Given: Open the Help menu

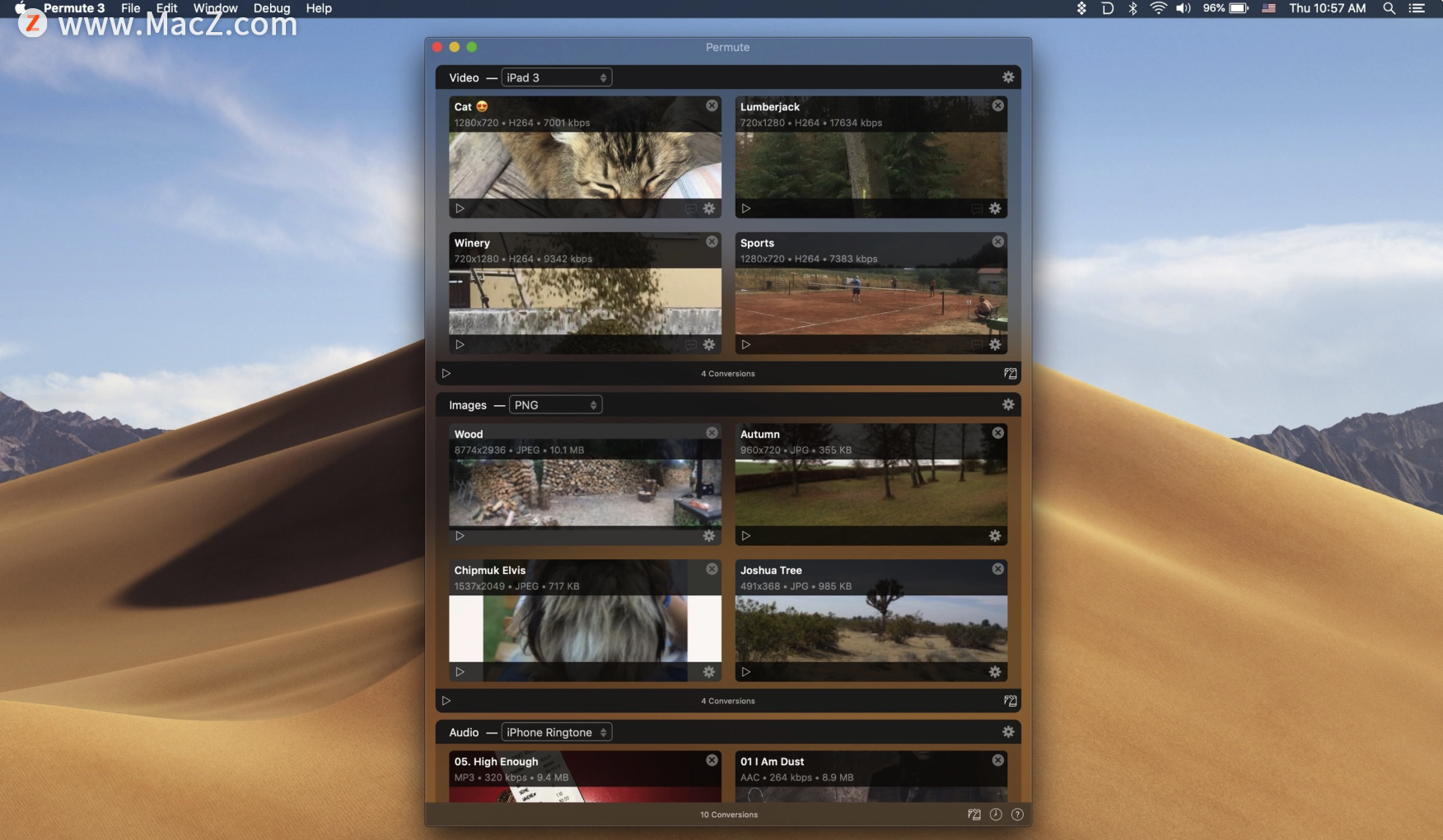Looking at the screenshot, I should [x=319, y=8].
